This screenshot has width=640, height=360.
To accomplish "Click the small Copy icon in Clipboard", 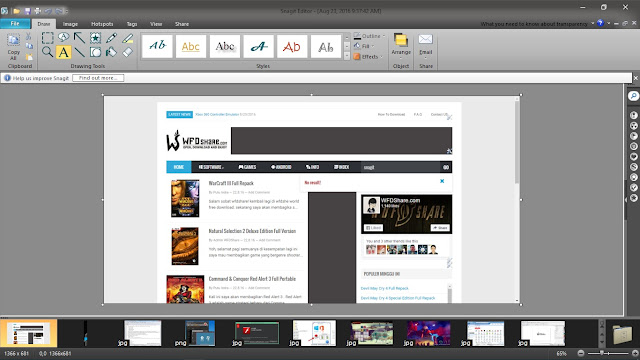I will tap(29, 47).
